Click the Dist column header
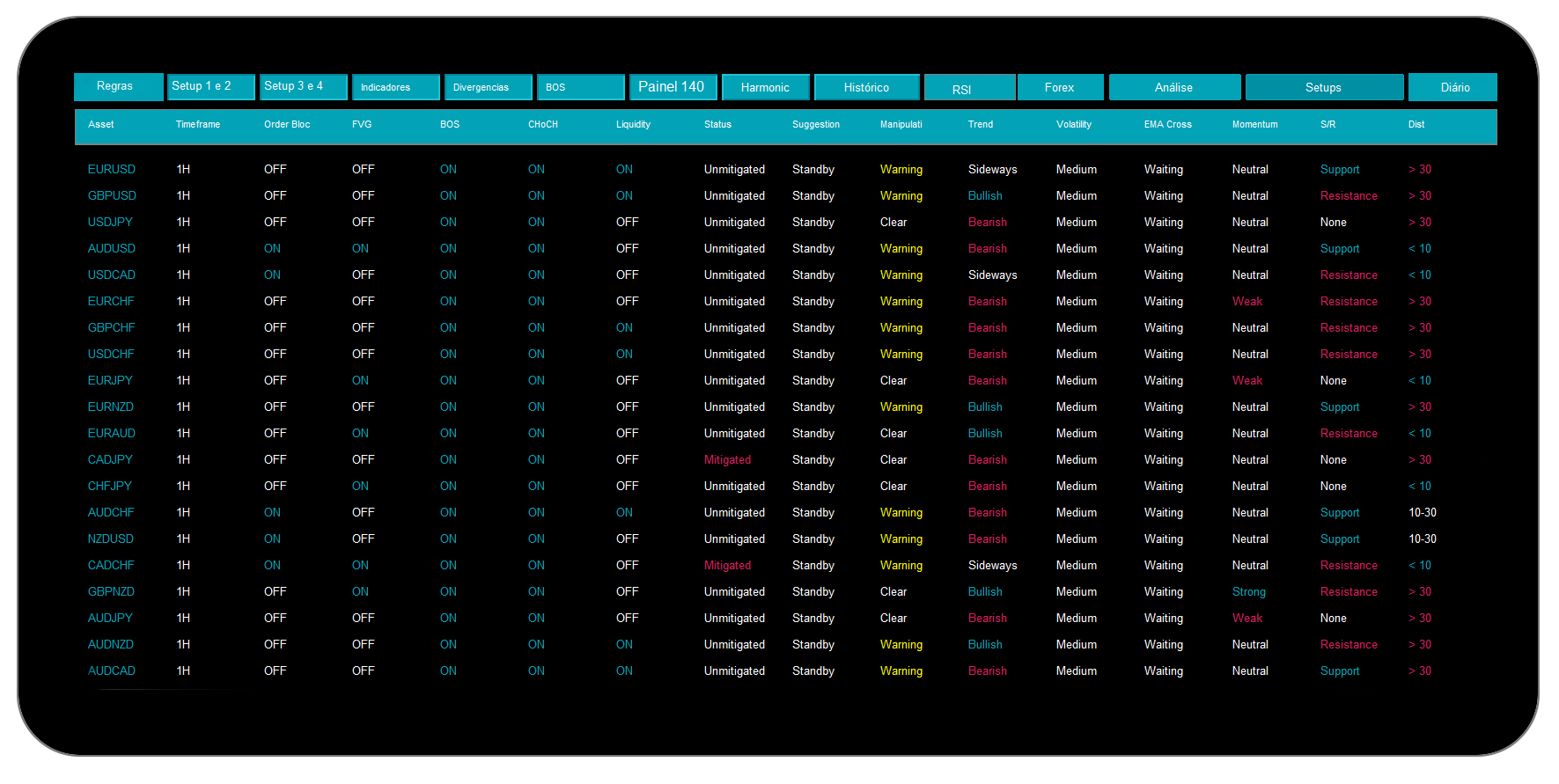The image size is (1559, 784). coord(1416,125)
